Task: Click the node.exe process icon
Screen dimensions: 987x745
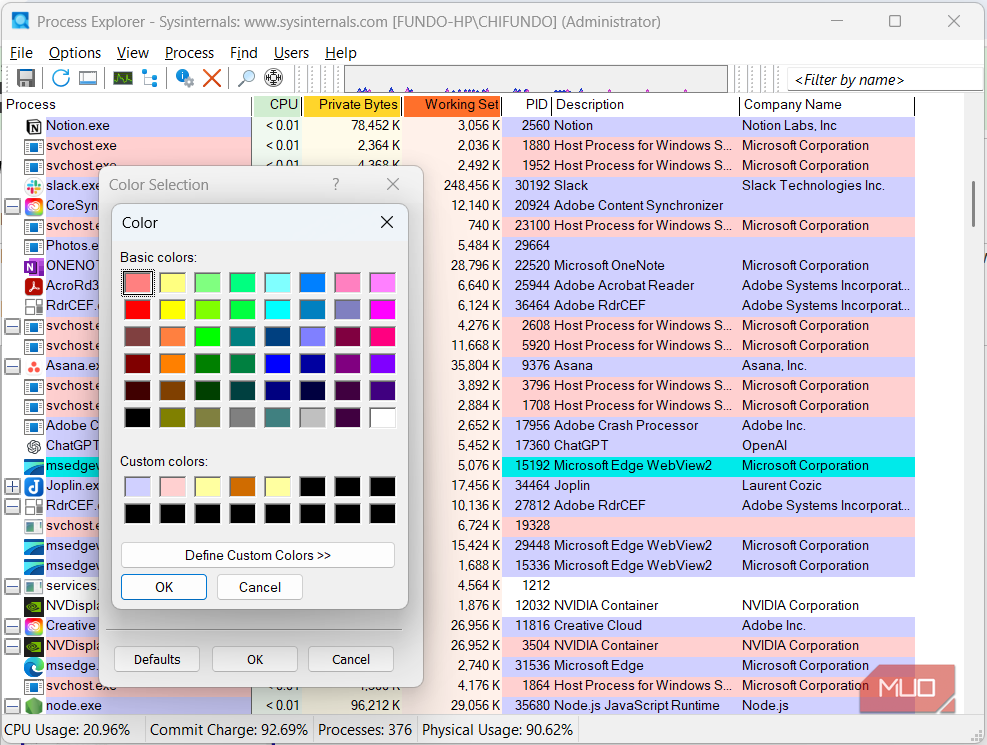Action: (34, 706)
